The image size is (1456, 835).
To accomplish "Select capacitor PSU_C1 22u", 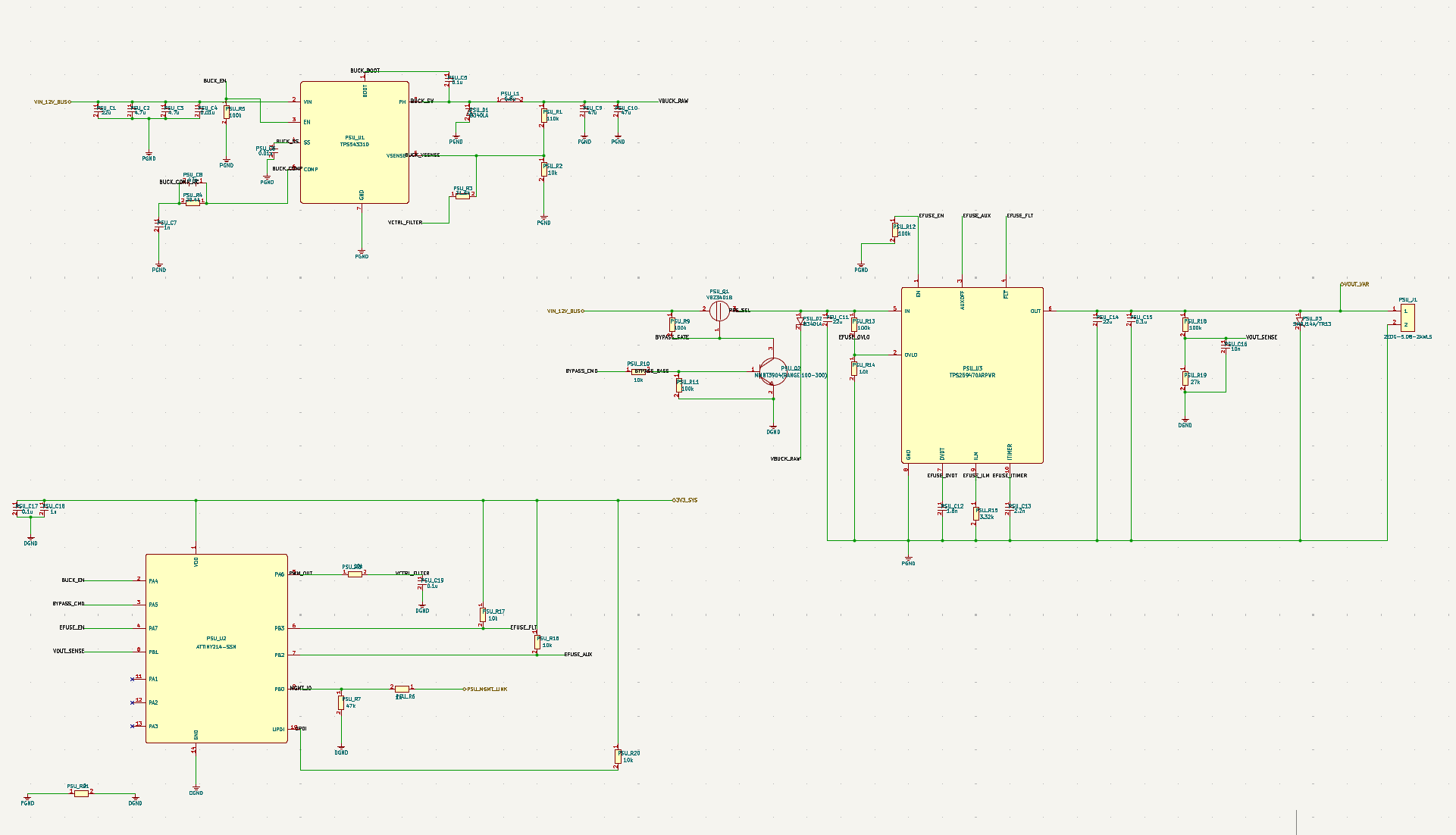I will (98, 110).
